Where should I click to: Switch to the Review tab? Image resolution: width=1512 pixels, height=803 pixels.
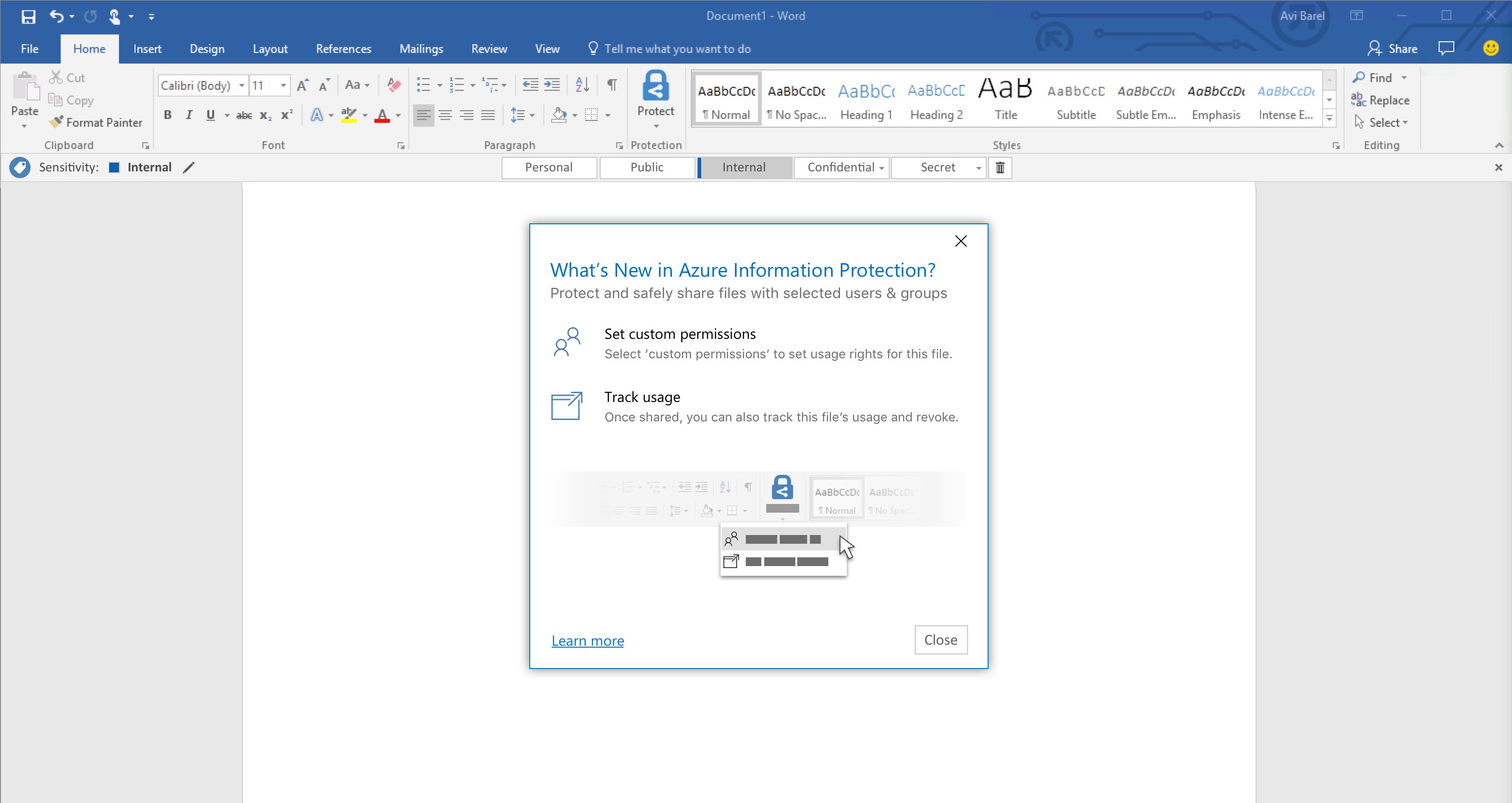tap(489, 49)
